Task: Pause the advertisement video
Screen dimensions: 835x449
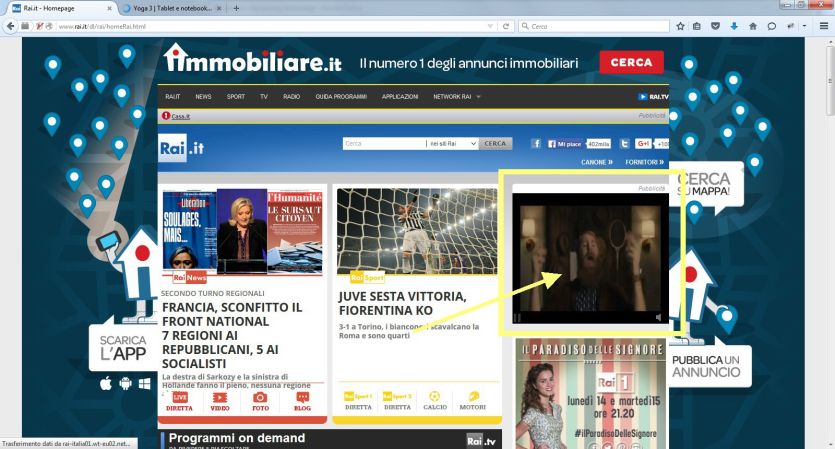Action: pos(517,318)
